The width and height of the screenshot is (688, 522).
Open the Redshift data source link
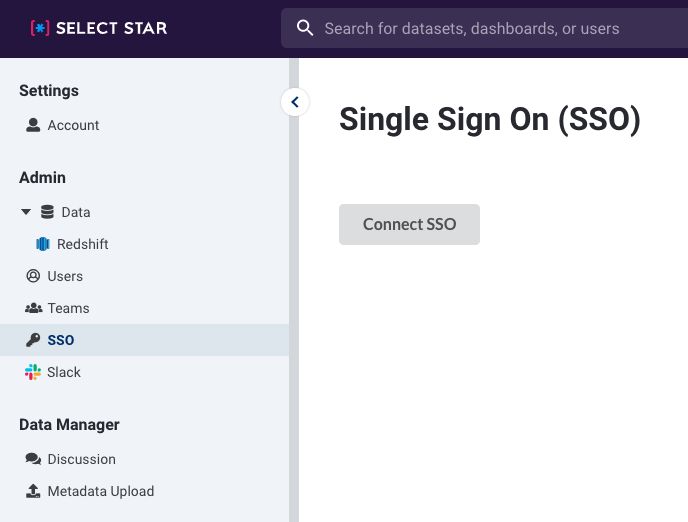[x=82, y=244]
